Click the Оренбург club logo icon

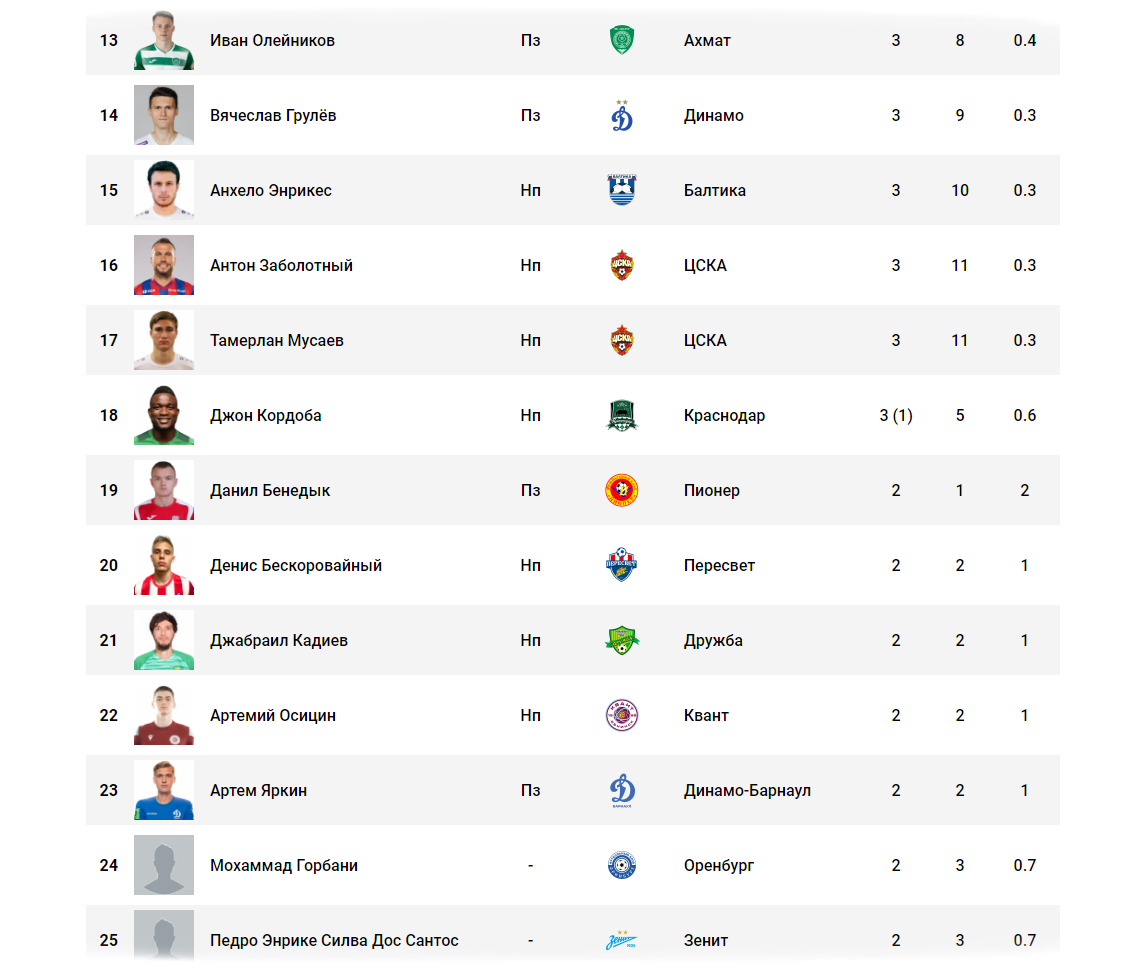621,865
